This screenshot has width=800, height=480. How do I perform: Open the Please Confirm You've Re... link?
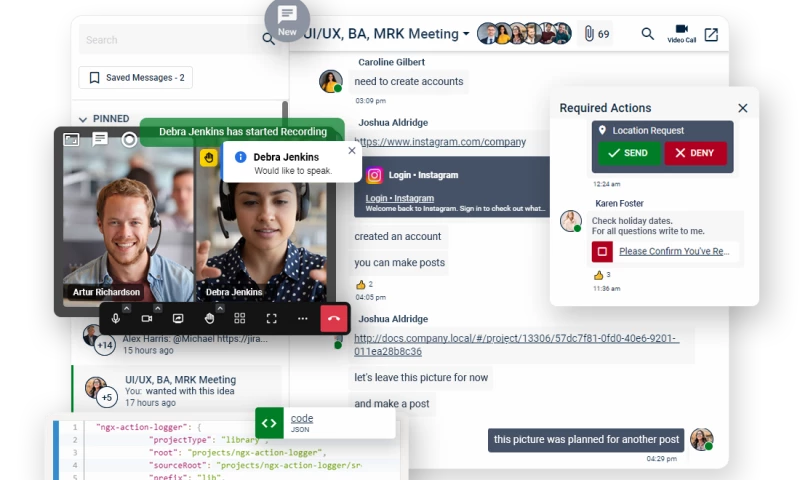[x=674, y=251]
